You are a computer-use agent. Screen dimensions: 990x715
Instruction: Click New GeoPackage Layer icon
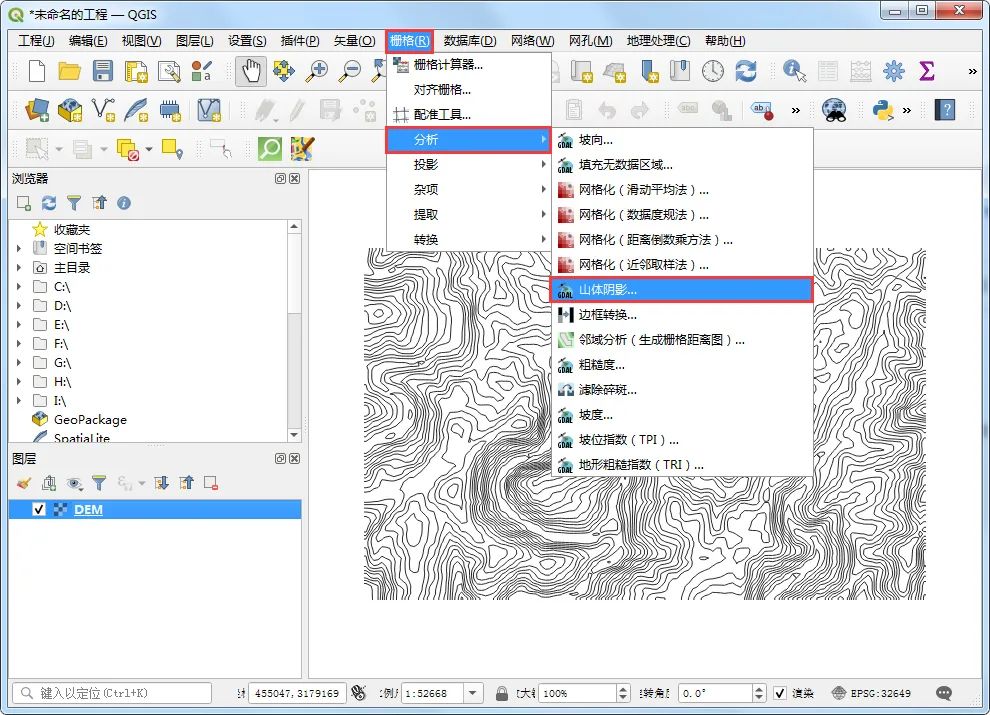coord(69,110)
